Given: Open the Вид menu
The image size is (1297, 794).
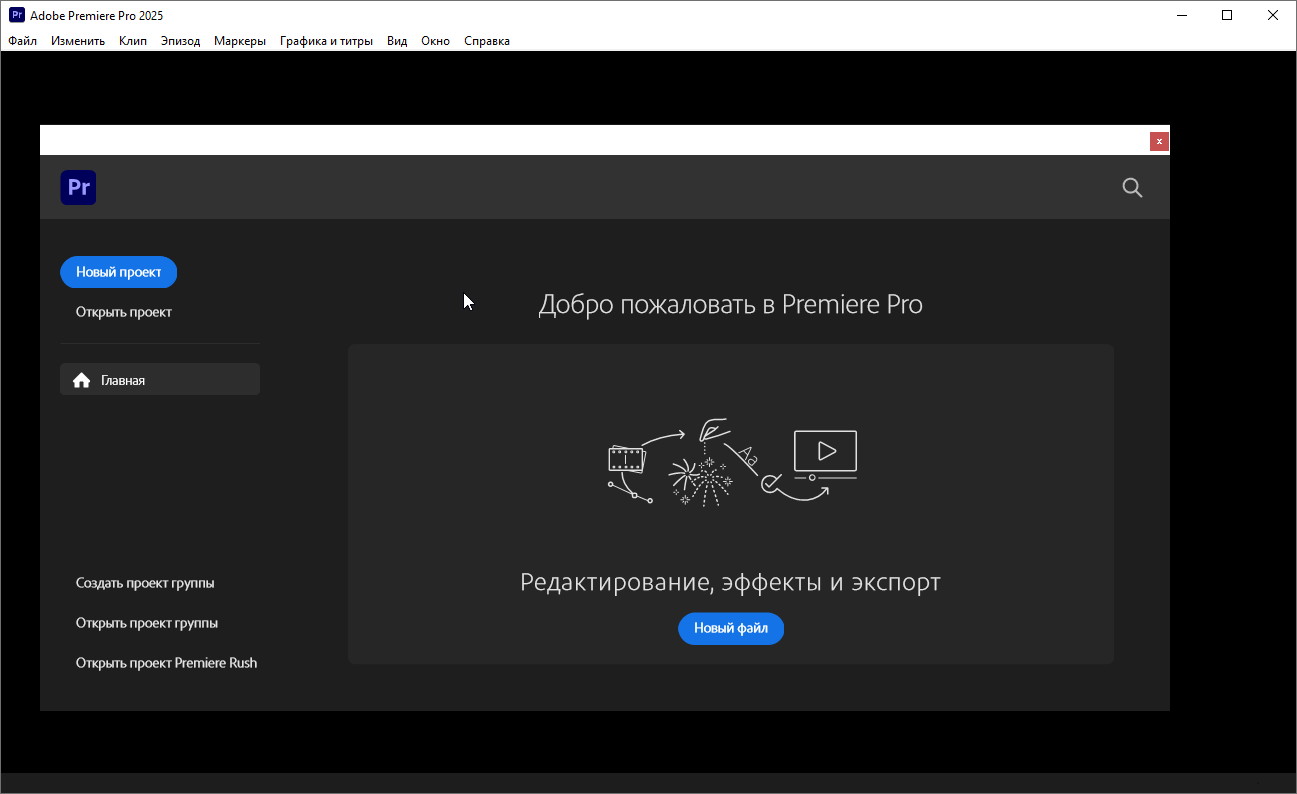Looking at the screenshot, I should click(x=397, y=41).
